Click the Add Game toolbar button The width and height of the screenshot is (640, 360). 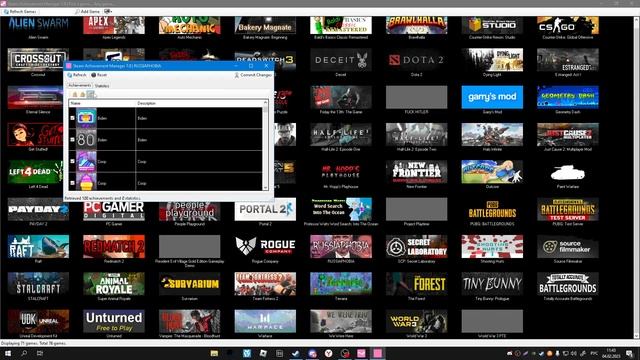(x=87, y=11)
